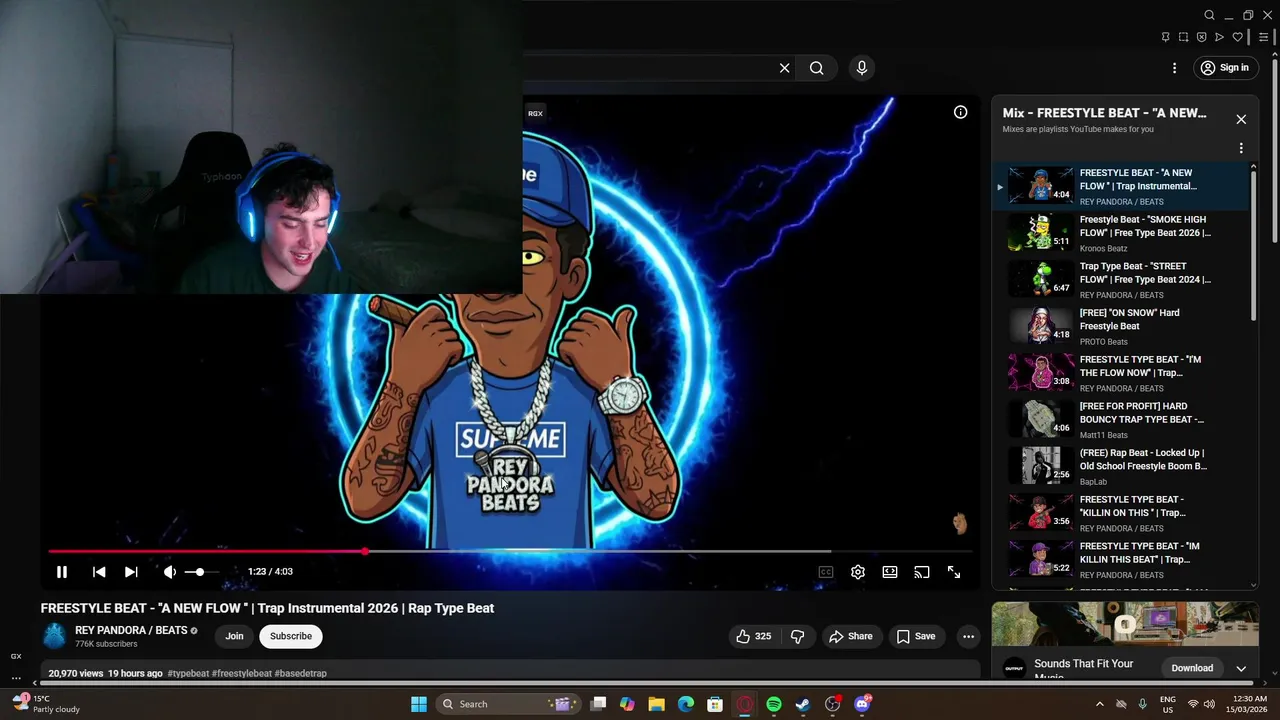1280x720 pixels.
Task: Open "IM KILLIN THIS BEAT" video
Action: tap(1121, 560)
